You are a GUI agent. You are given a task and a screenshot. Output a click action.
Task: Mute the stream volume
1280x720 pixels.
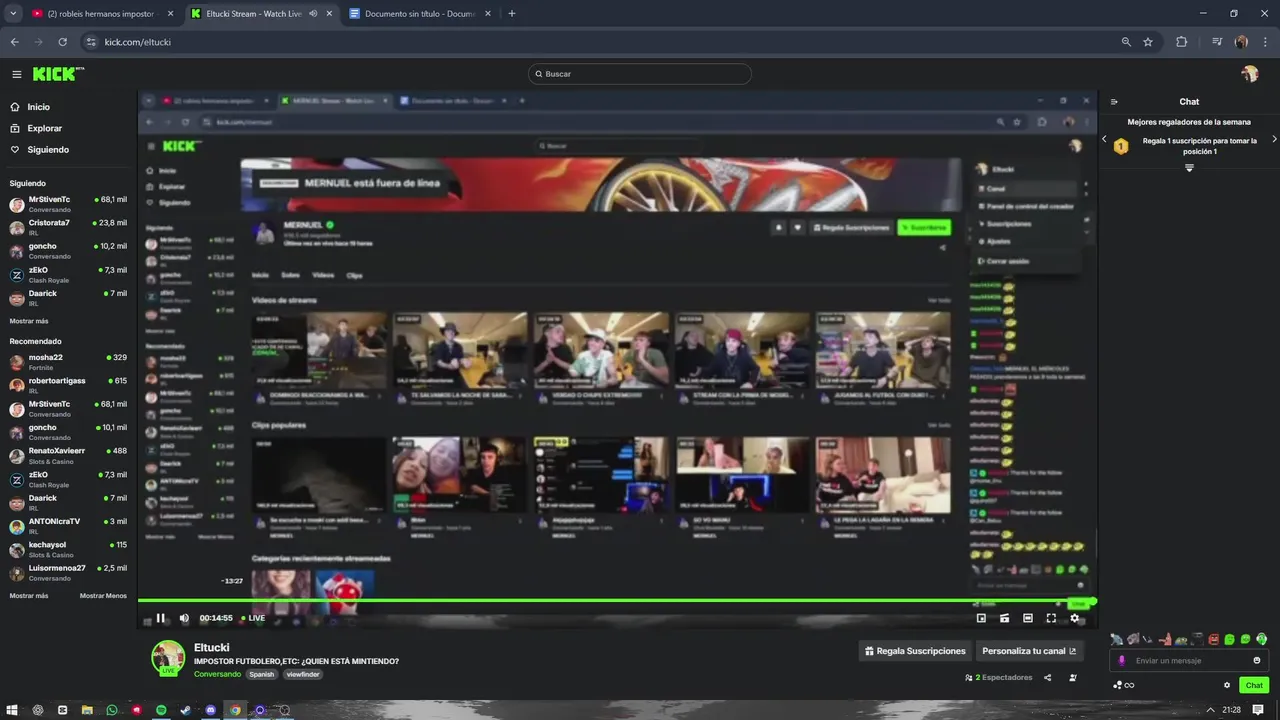(x=184, y=618)
